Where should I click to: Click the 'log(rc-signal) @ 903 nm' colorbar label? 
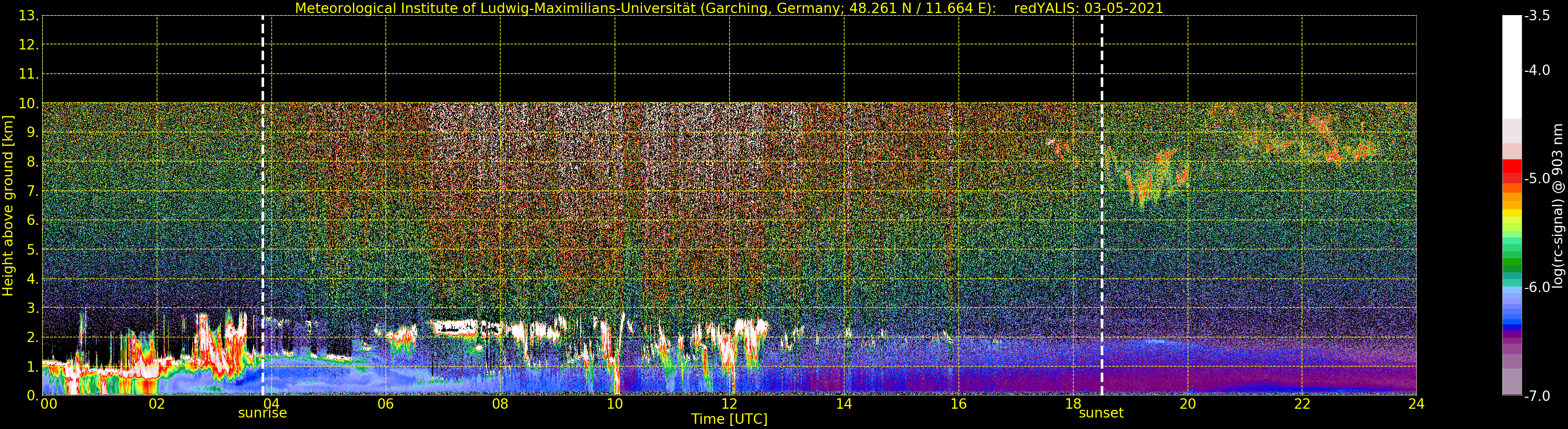click(x=1558, y=206)
